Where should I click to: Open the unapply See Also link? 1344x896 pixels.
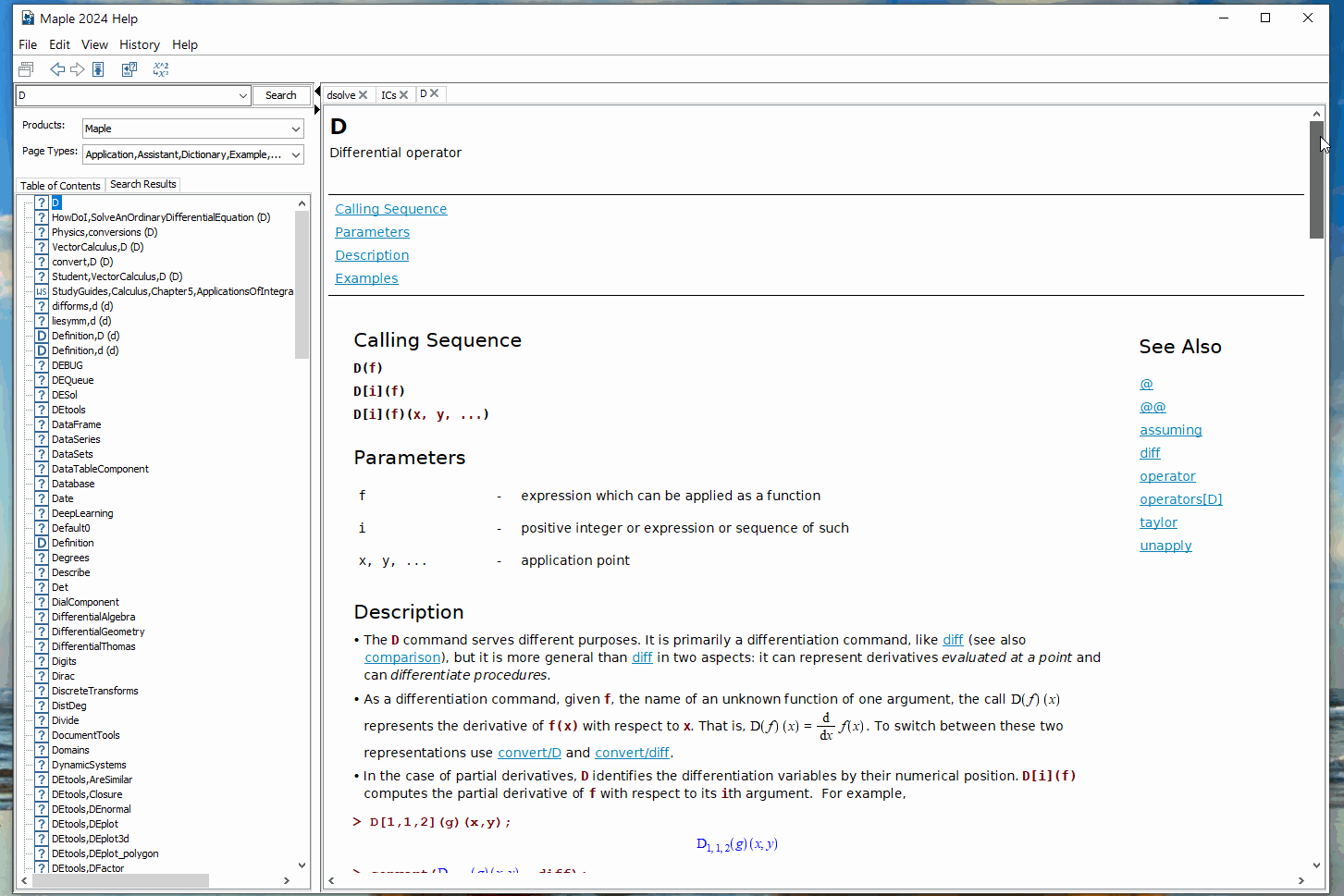pyautogui.click(x=1165, y=546)
